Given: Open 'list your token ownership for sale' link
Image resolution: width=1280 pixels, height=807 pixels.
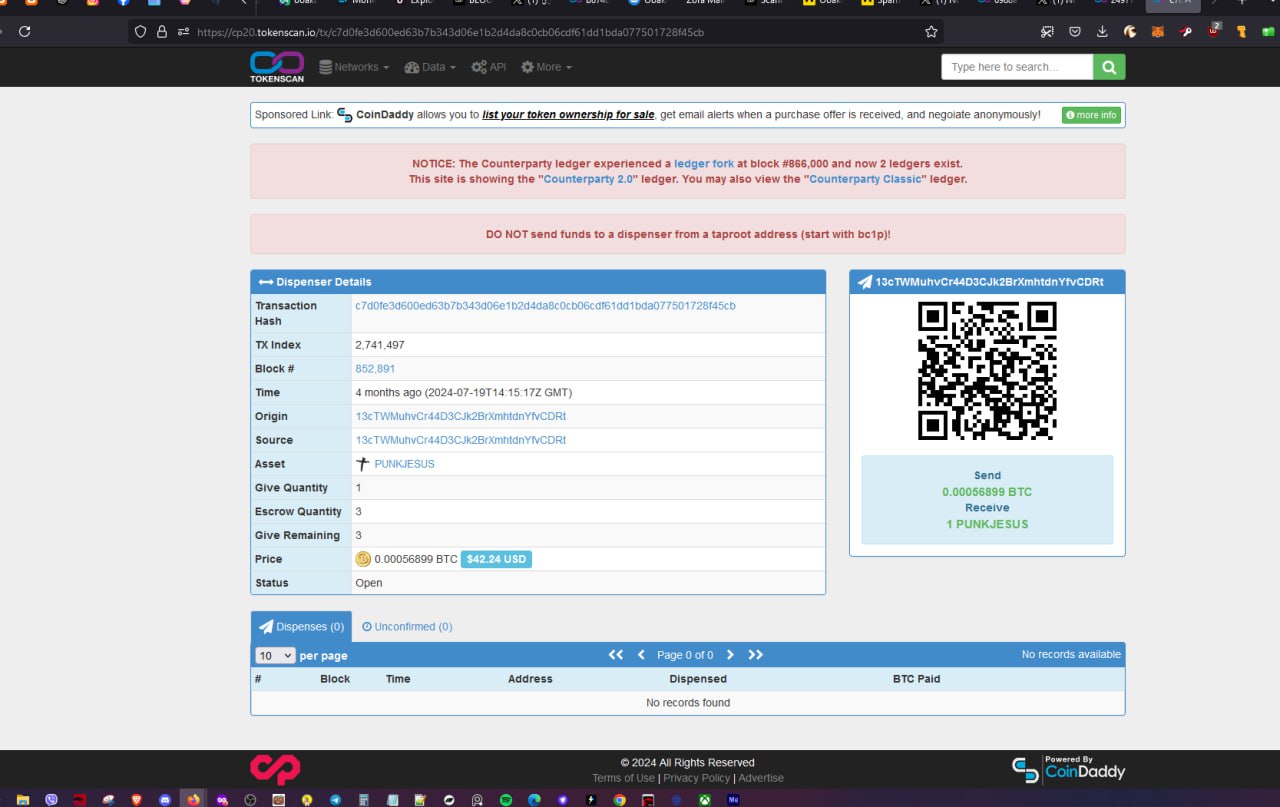Looking at the screenshot, I should 568,115.
